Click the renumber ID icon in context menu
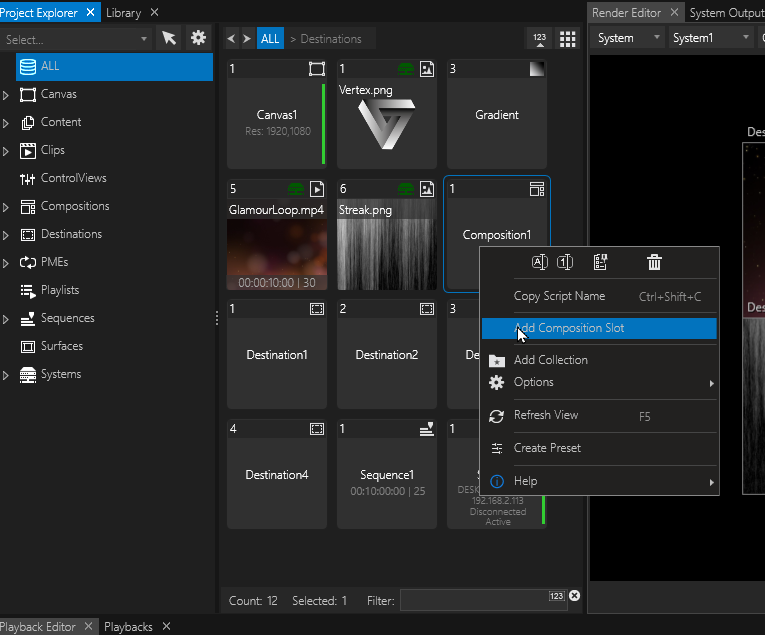 pos(565,263)
